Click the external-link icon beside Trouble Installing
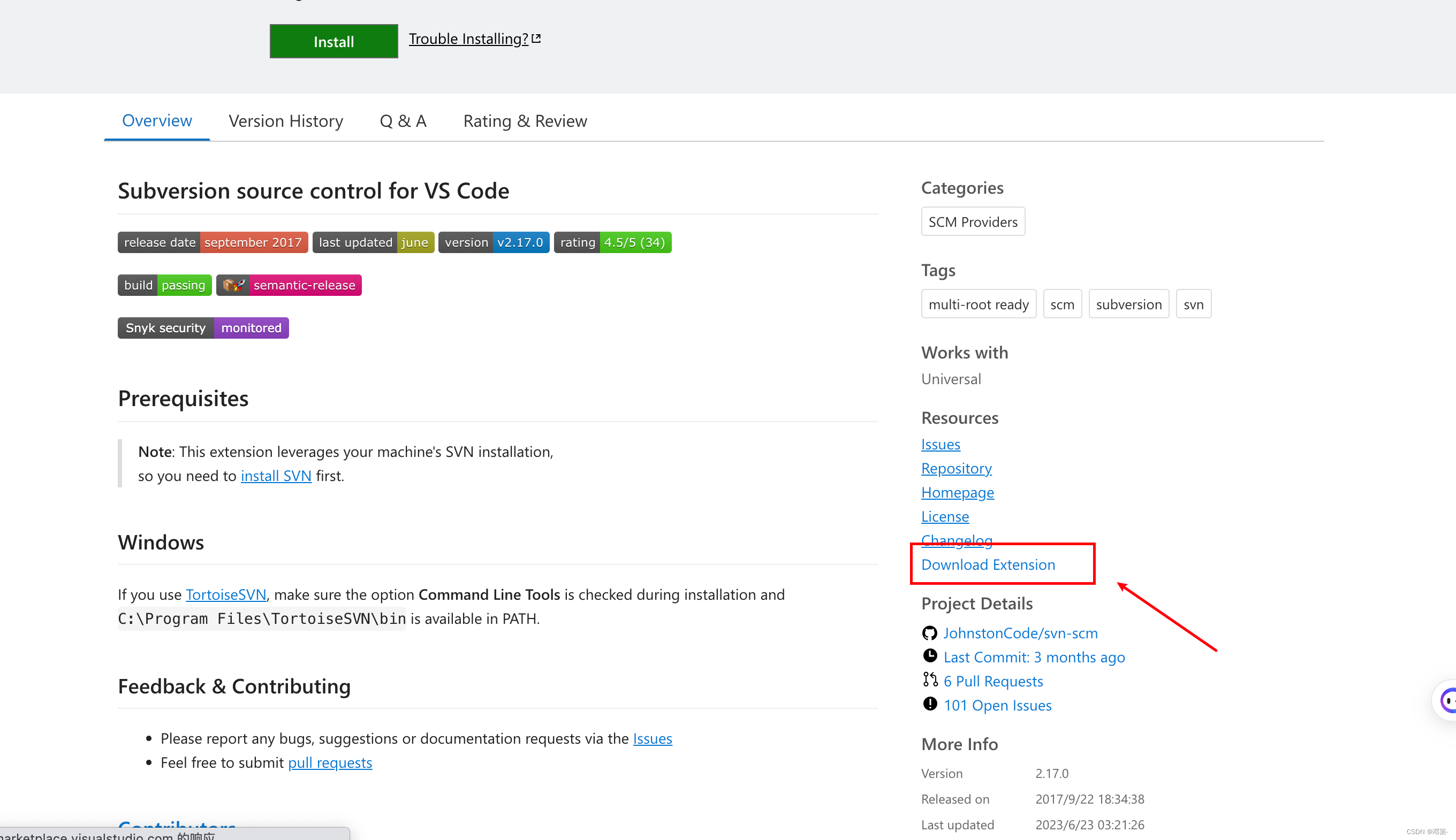Viewport: 1456px width, 840px height. (536, 39)
